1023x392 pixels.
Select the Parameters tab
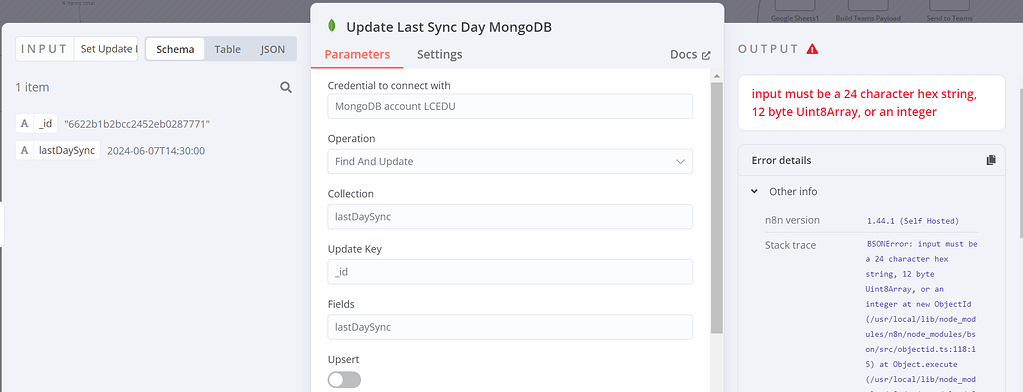coord(357,54)
